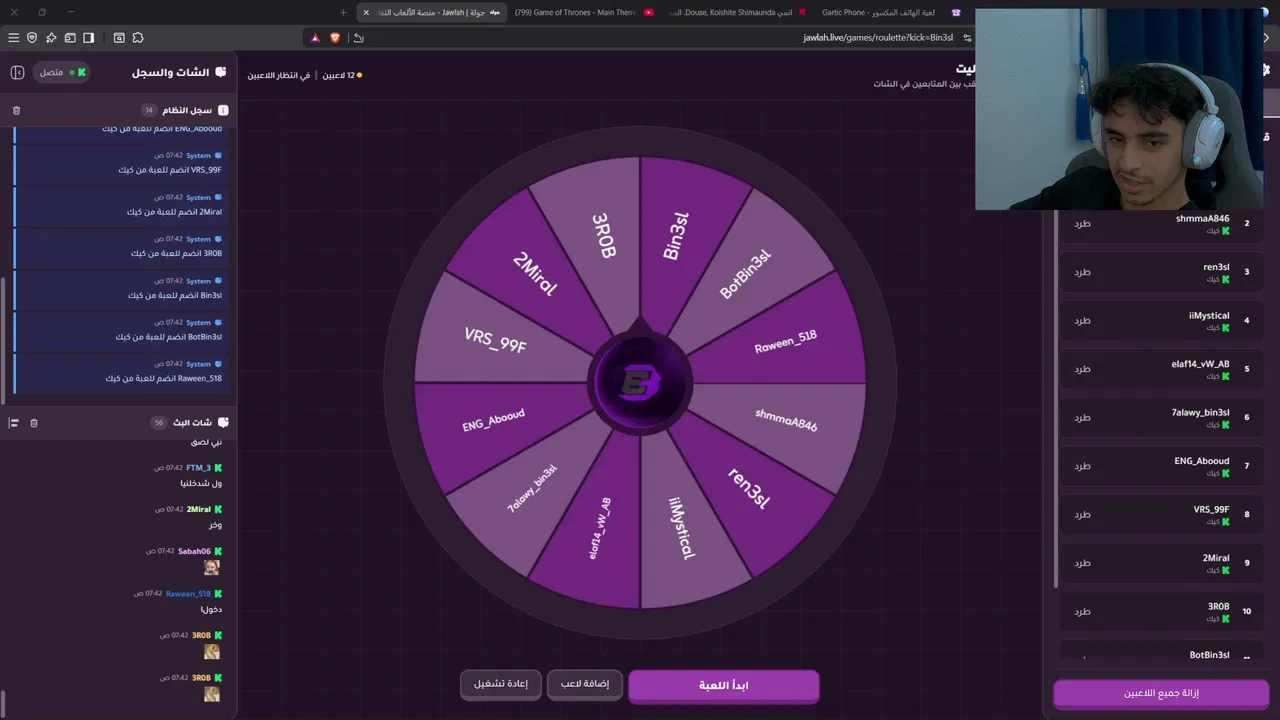Click FTM_3 username in stream chat
1280x720 pixels.
pyautogui.click(x=198, y=468)
